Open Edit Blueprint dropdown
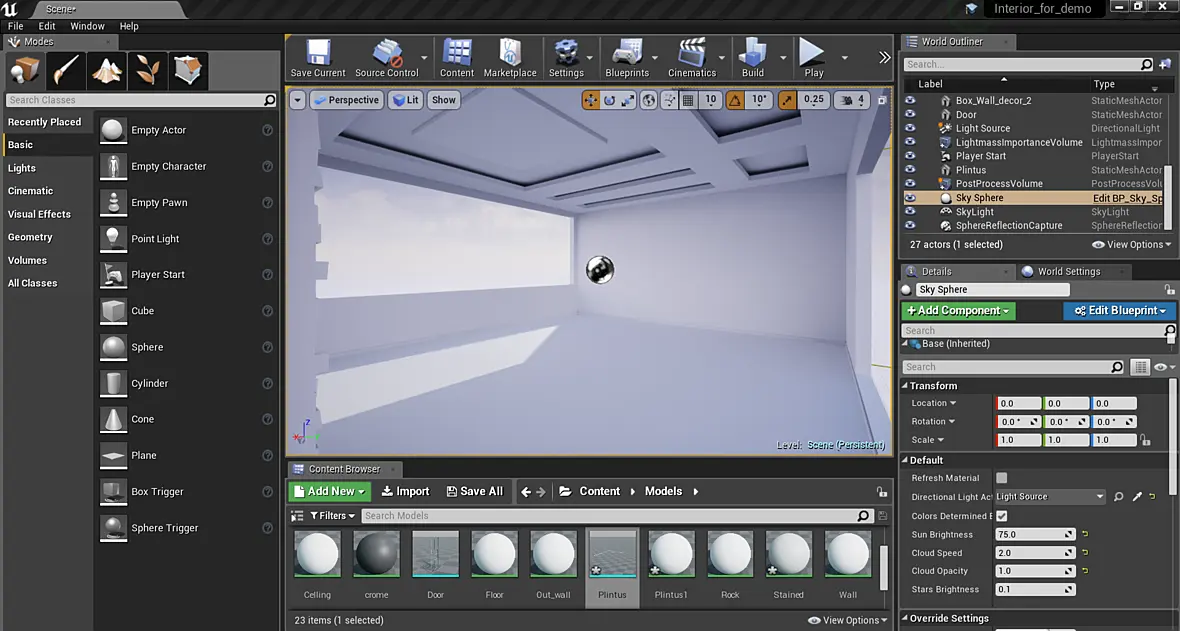The image size is (1180, 631). [x=1120, y=310]
